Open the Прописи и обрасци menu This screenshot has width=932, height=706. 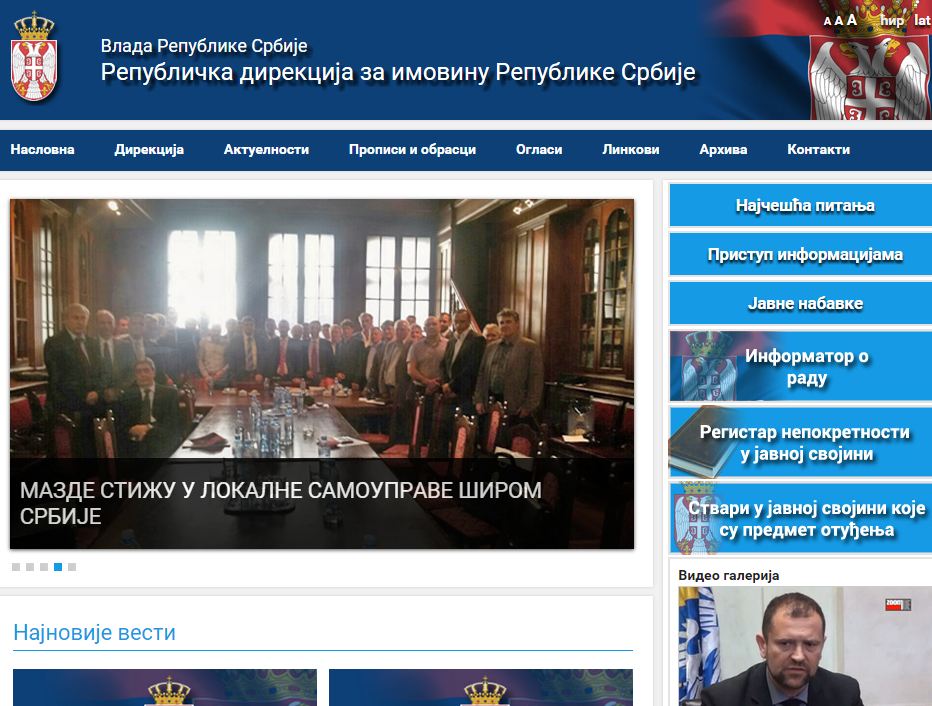pos(413,150)
